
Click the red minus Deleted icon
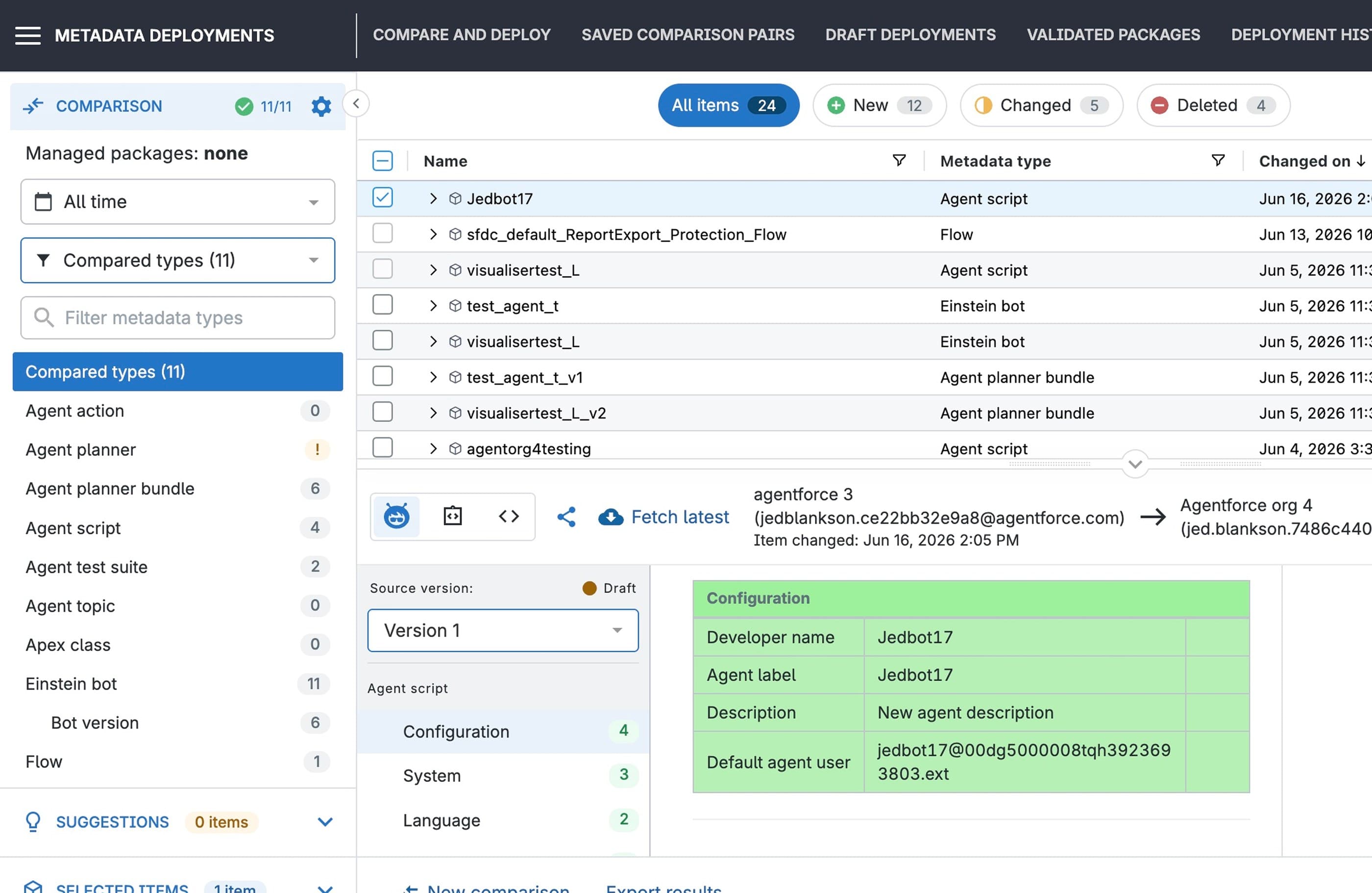(x=1159, y=105)
